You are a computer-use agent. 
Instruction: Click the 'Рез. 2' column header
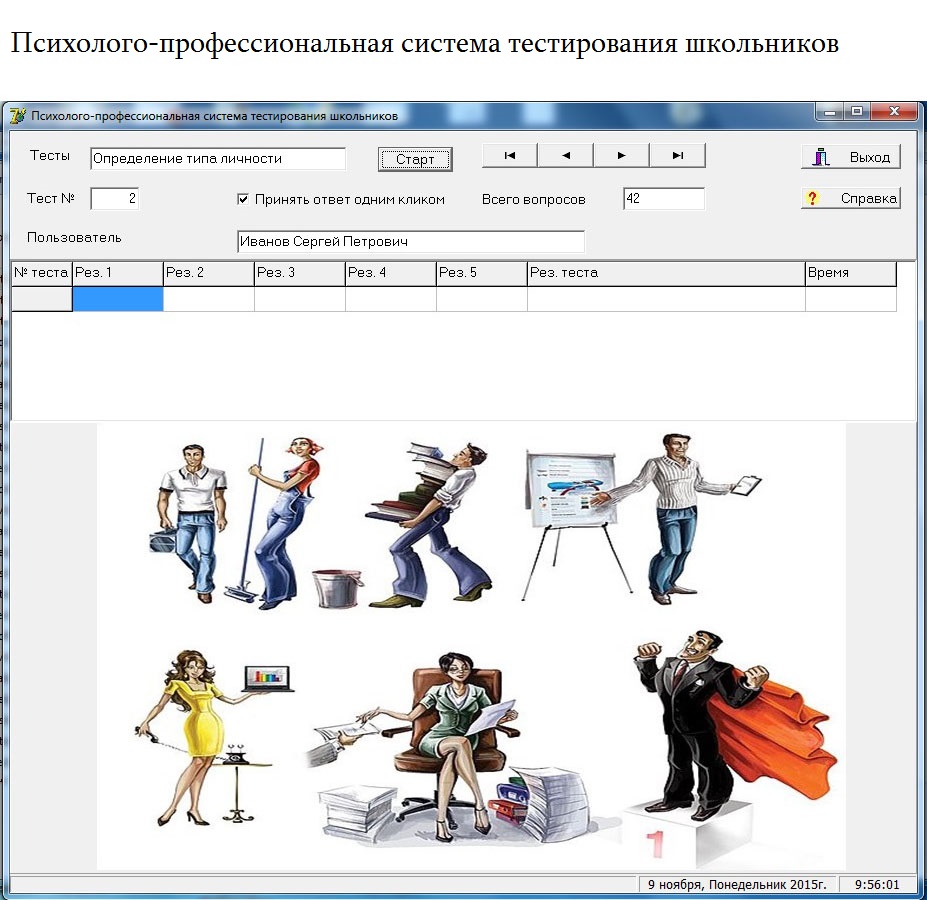tap(209, 273)
